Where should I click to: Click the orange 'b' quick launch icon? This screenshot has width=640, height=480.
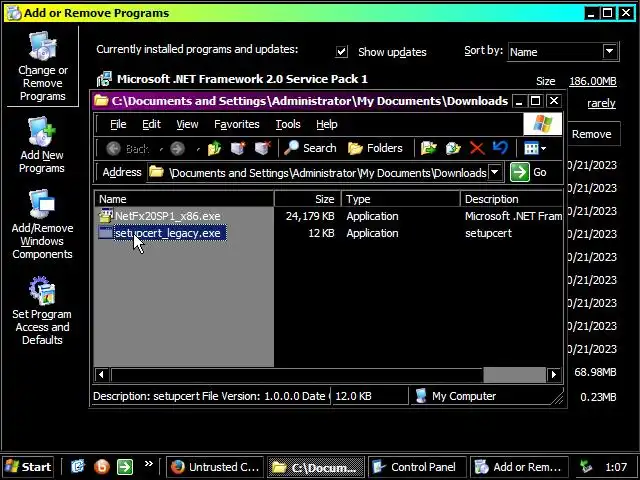[102, 466]
